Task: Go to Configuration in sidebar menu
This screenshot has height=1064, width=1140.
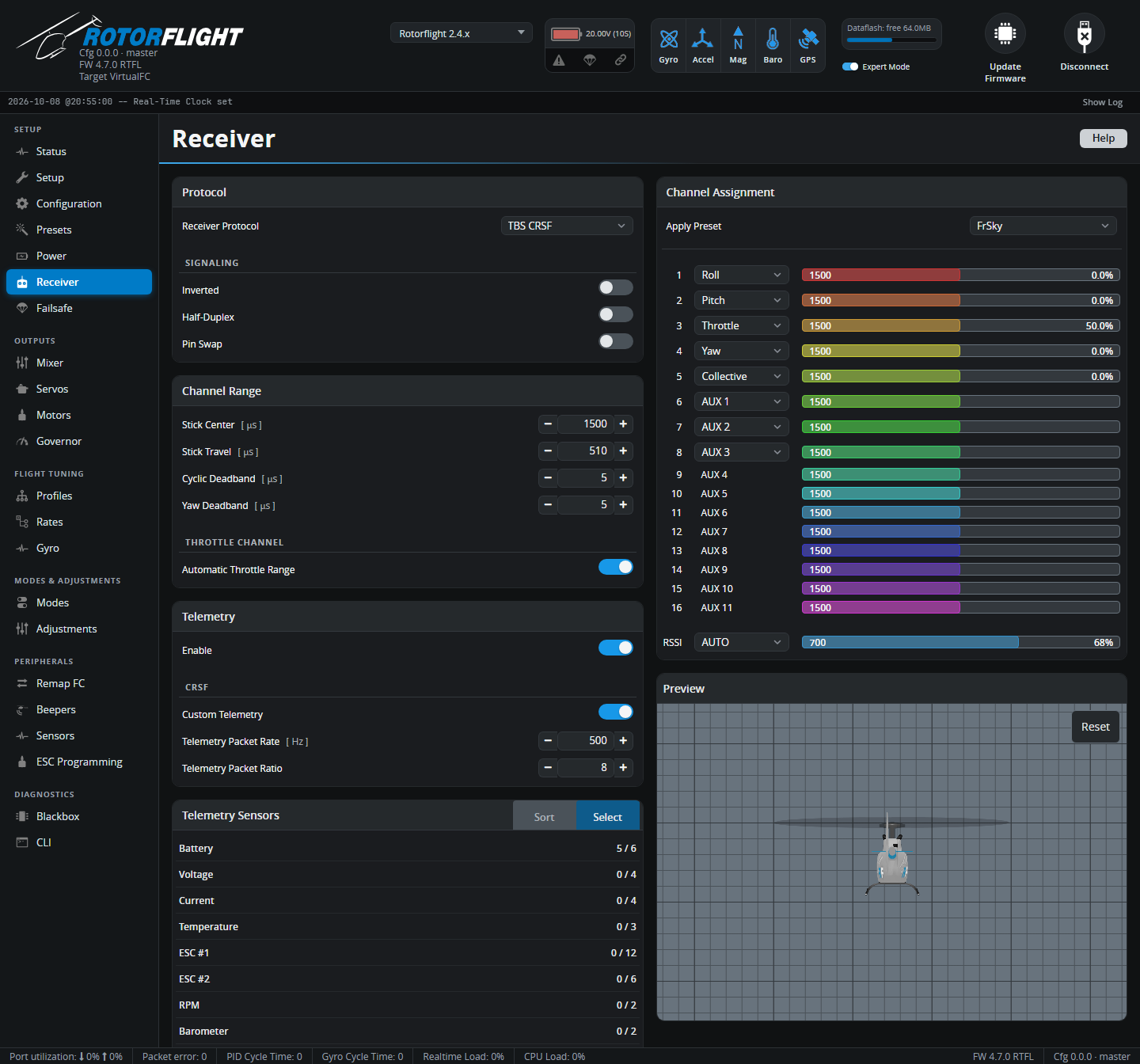Action: pyautogui.click(x=79, y=203)
